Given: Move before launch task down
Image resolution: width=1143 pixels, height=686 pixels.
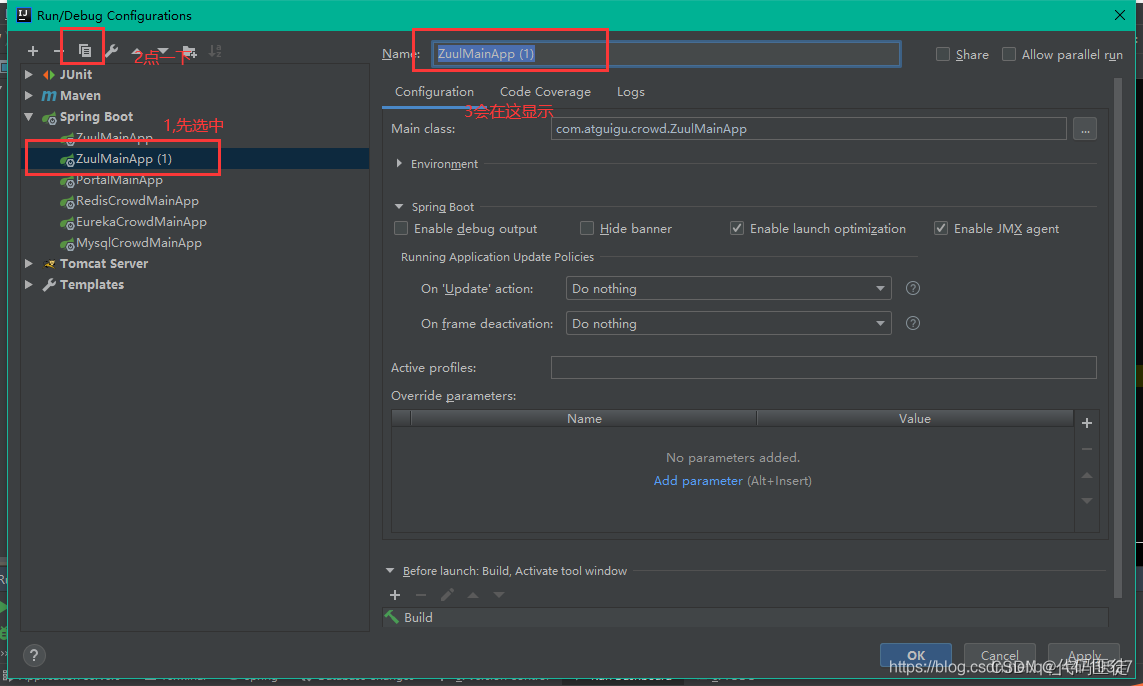Looking at the screenshot, I should (x=499, y=595).
